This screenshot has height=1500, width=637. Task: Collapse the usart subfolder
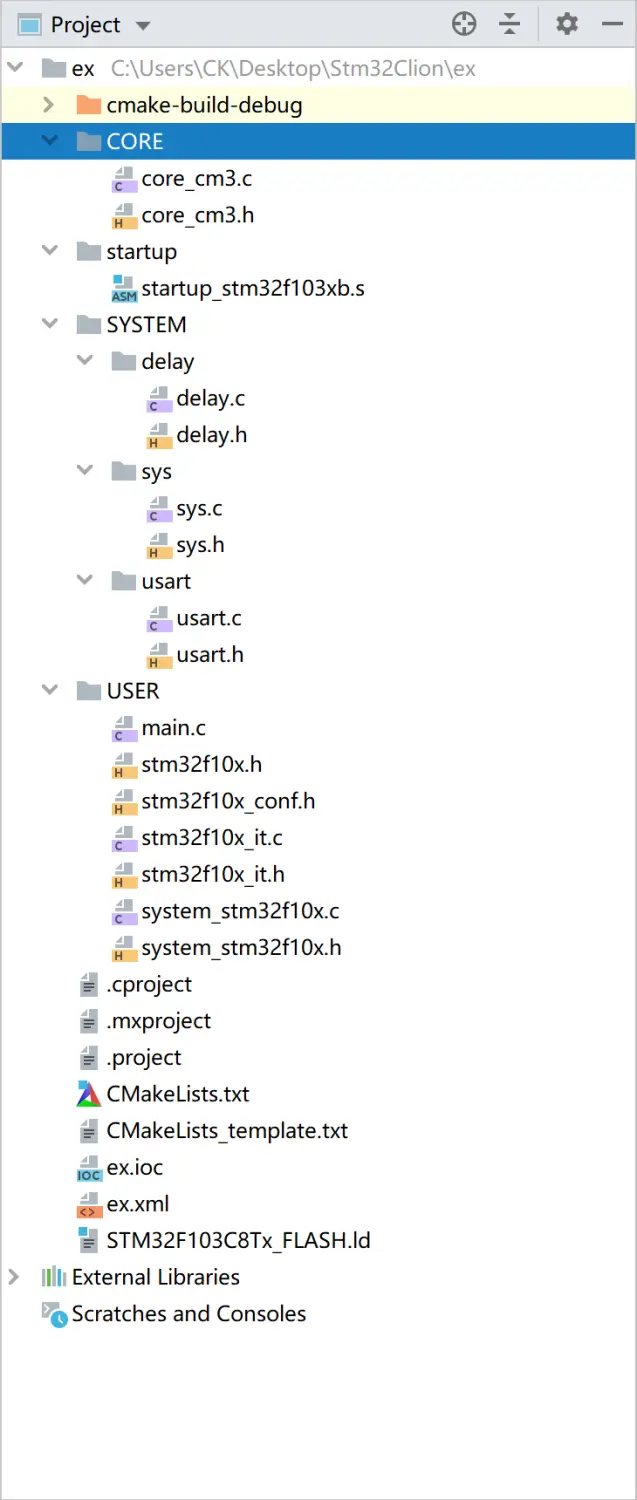pyautogui.click(x=84, y=581)
